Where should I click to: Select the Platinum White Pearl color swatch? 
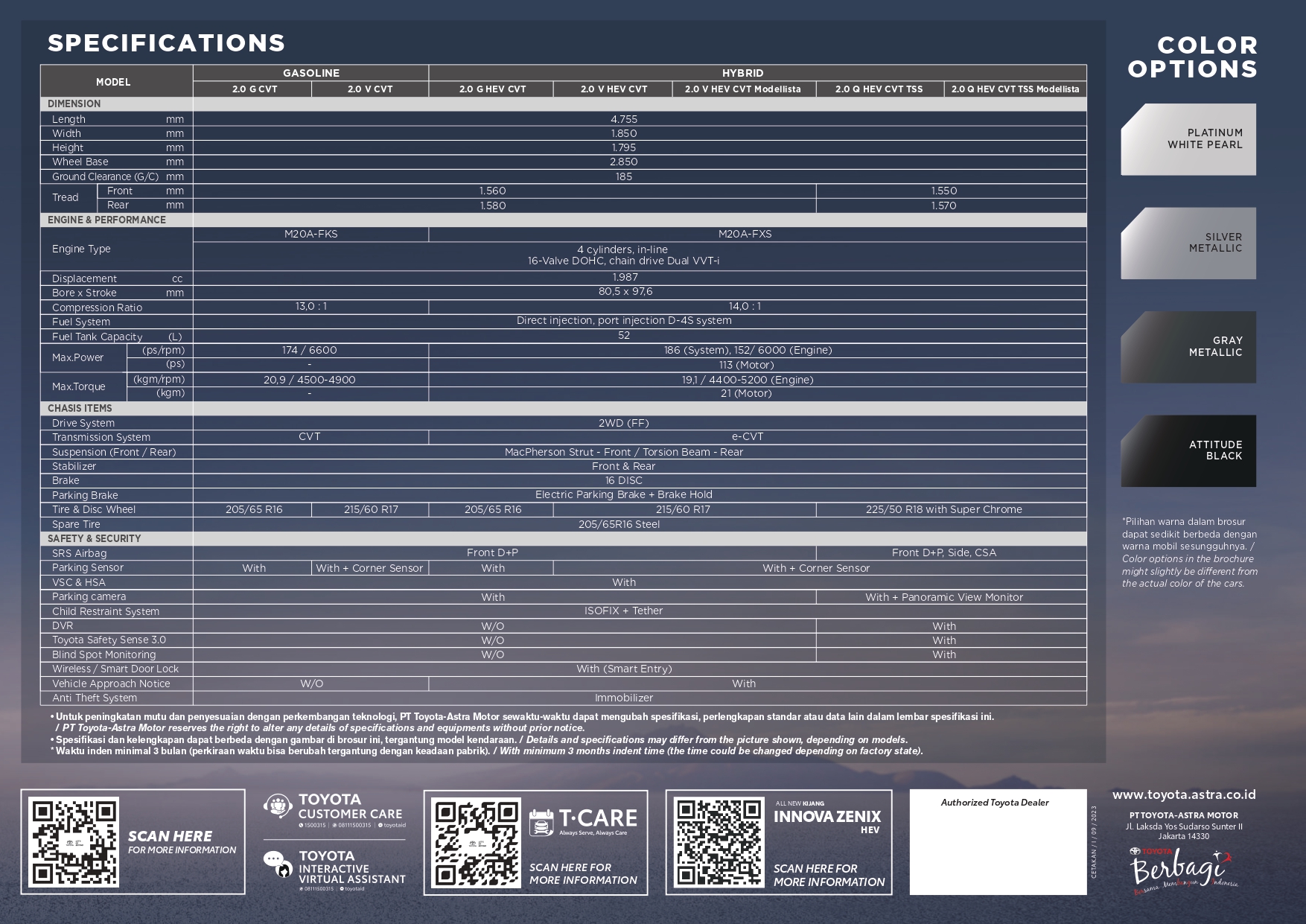click(x=1188, y=139)
